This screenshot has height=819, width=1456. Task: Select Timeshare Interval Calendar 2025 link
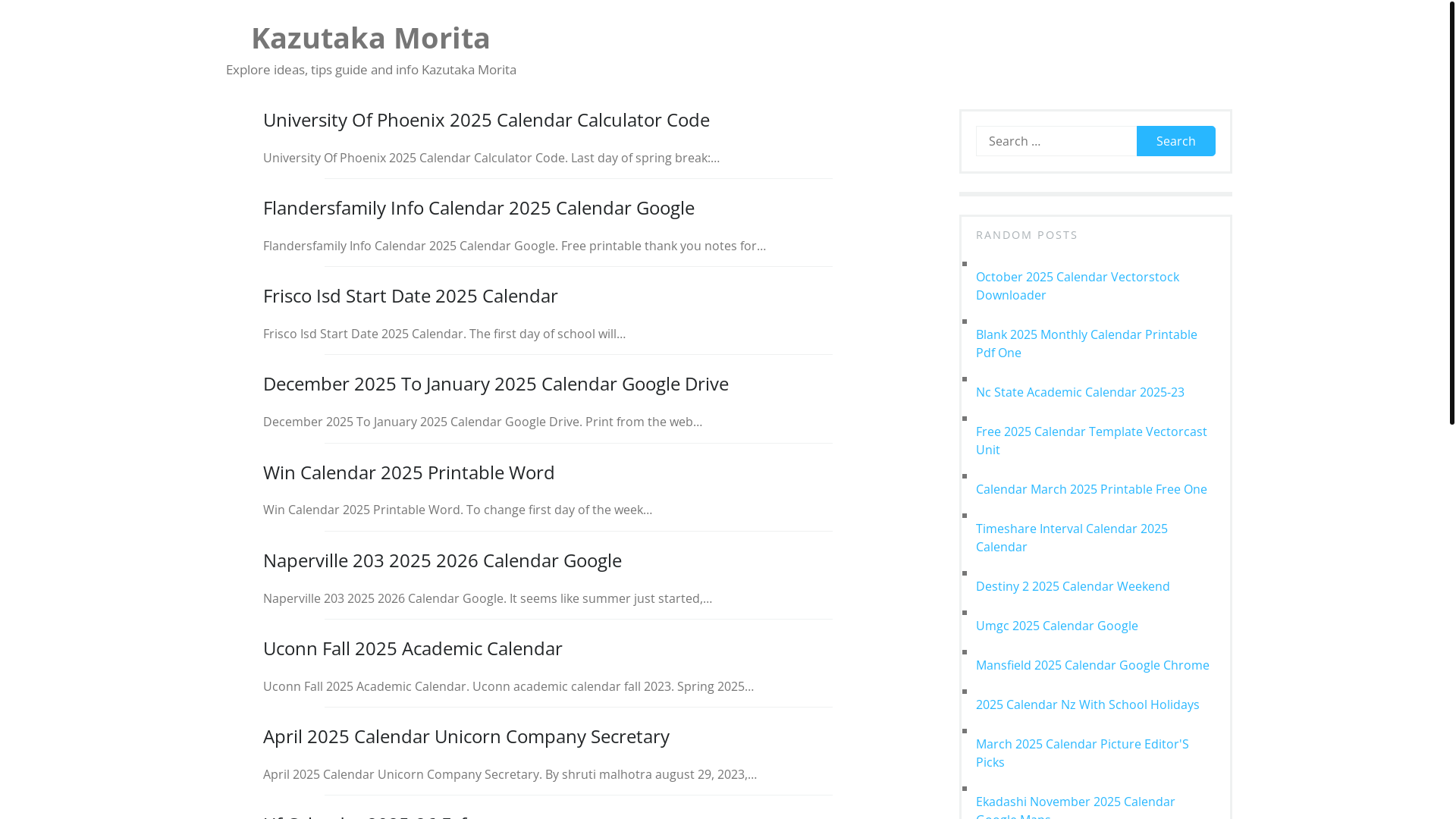coord(1072,538)
